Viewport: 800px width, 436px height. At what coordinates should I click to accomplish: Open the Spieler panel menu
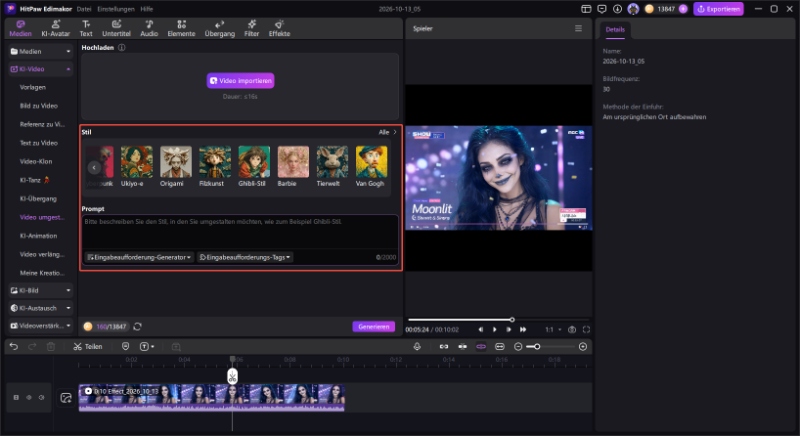[x=578, y=29]
